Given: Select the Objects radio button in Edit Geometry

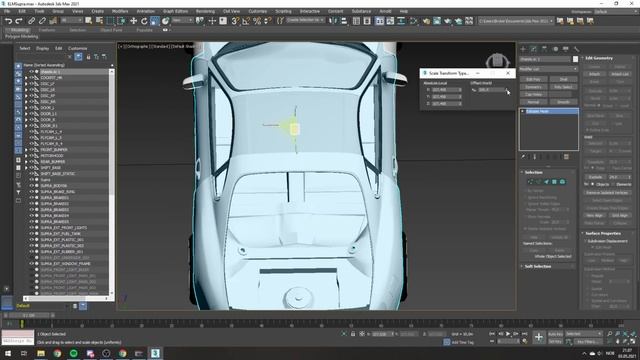Looking at the screenshot, I should coord(593,184).
